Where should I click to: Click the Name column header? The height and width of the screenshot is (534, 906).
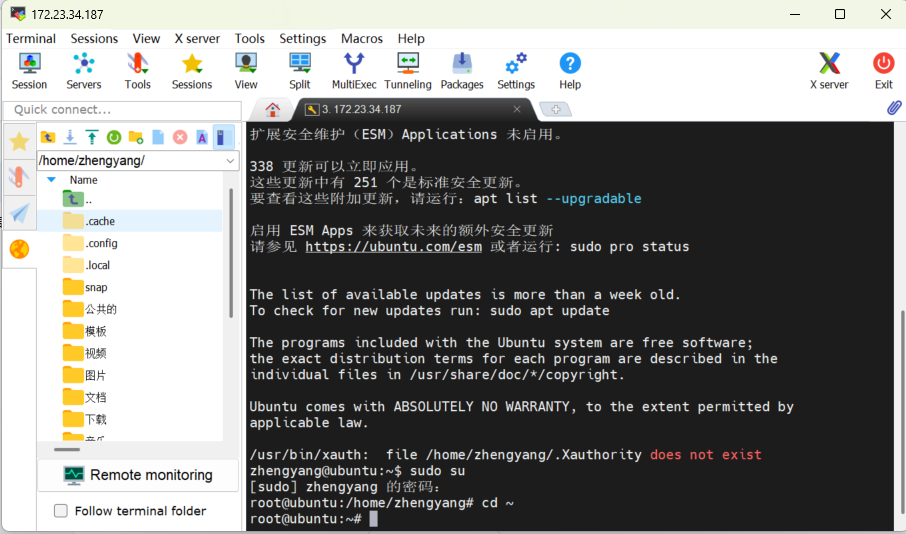(84, 180)
